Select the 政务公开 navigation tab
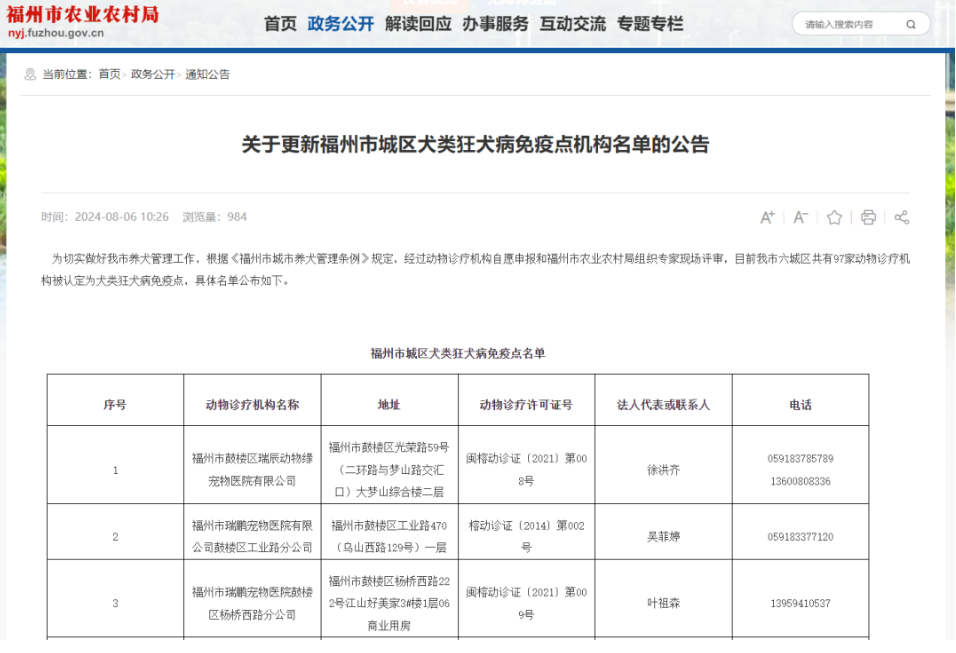Screen dimensions: 956x653 click(x=341, y=23)
